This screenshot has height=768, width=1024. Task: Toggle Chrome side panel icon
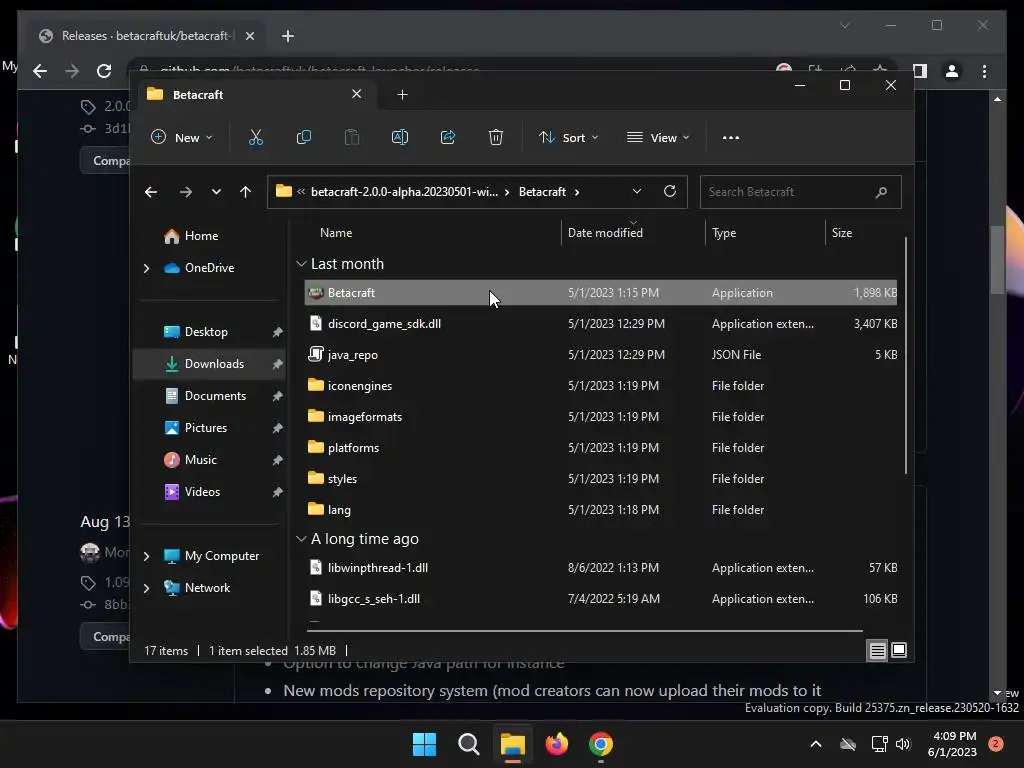pos(920,71)
